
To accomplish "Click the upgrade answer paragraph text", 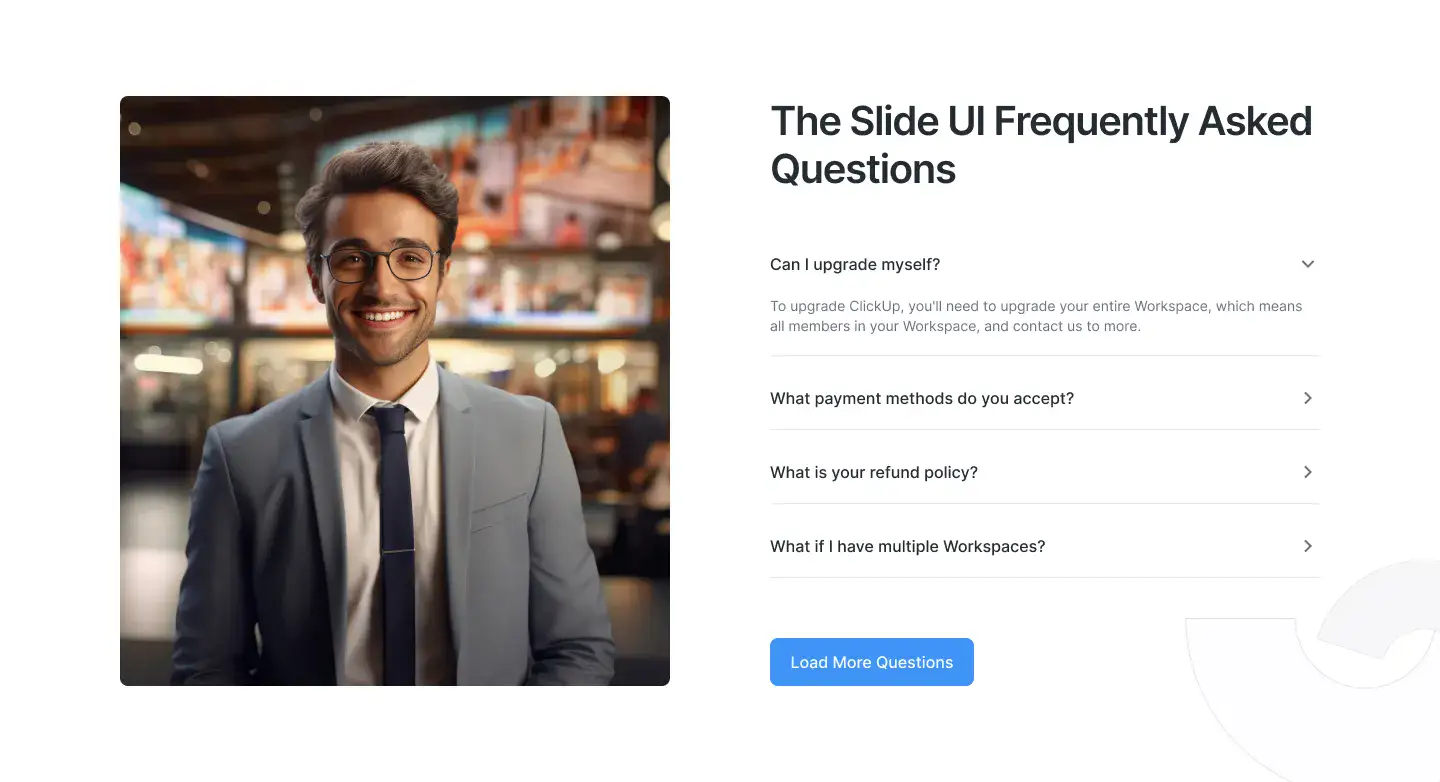I will pyautogui.click(x=1036, y=316).
